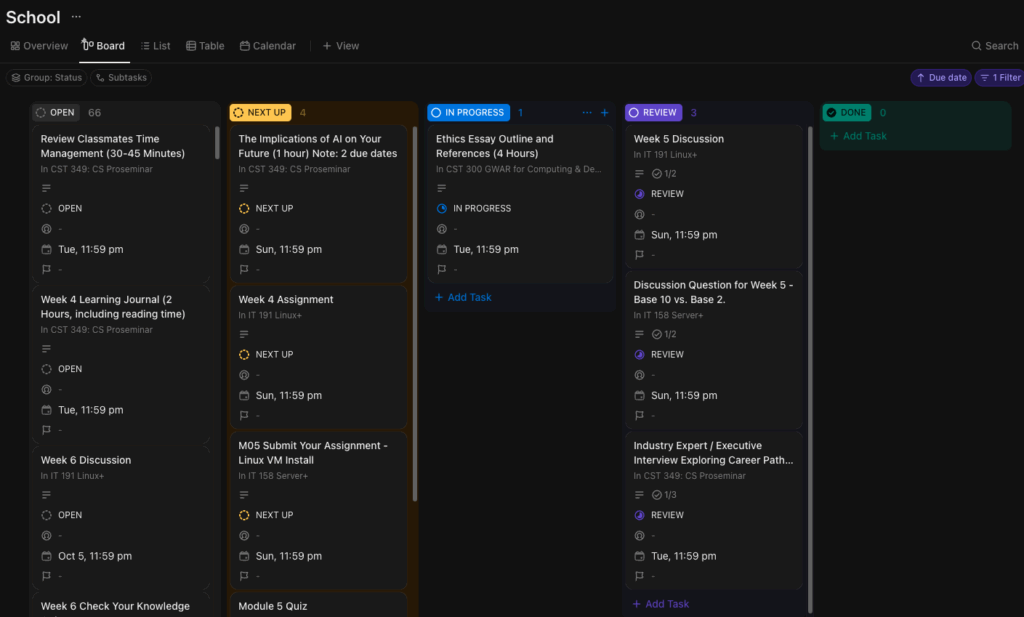
Task: Click assignee icon on Week 5 Discussion card
Action: click(x=639, y=215)
